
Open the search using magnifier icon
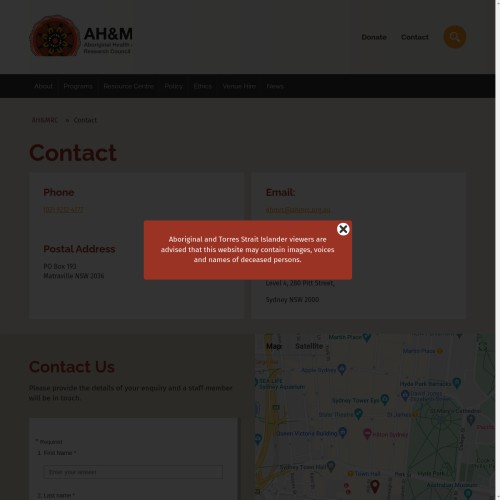click(454, 37)
